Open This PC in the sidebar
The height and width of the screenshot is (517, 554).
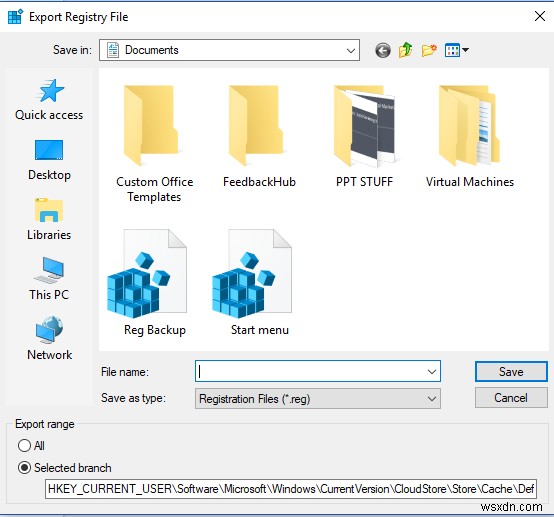click(49, 279)
